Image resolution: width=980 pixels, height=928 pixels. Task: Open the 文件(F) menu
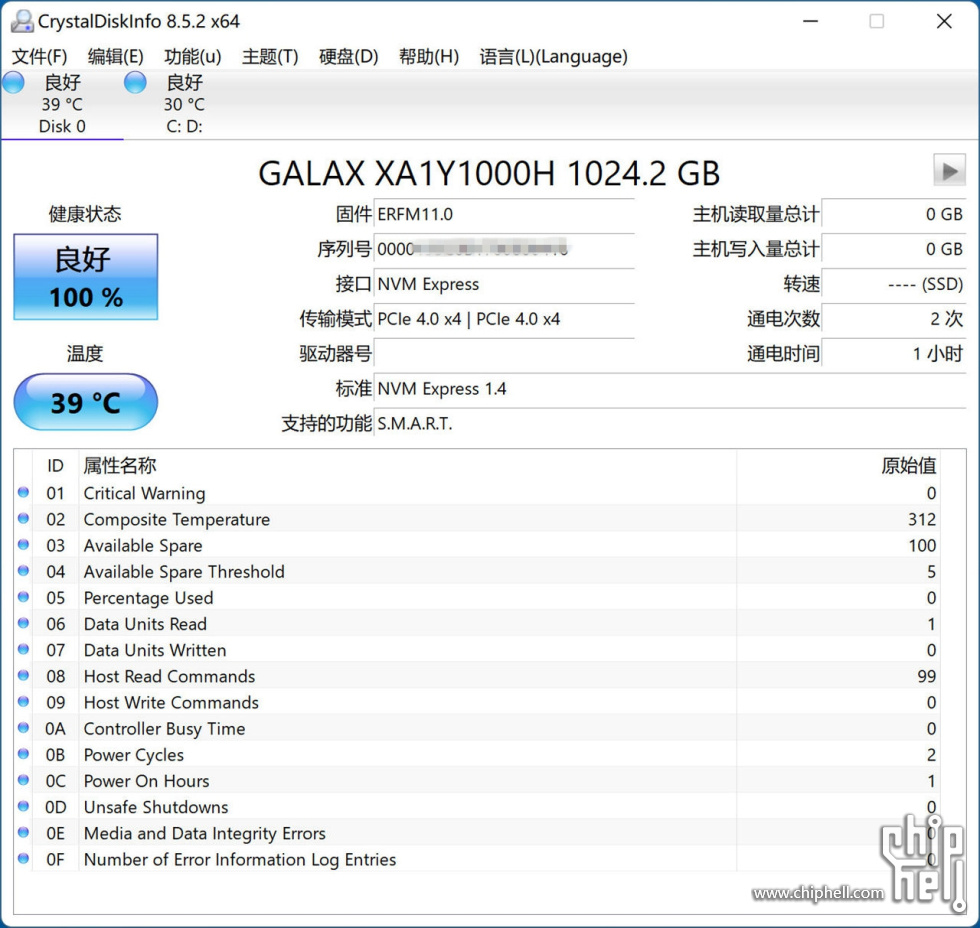(x=39, y=57)
